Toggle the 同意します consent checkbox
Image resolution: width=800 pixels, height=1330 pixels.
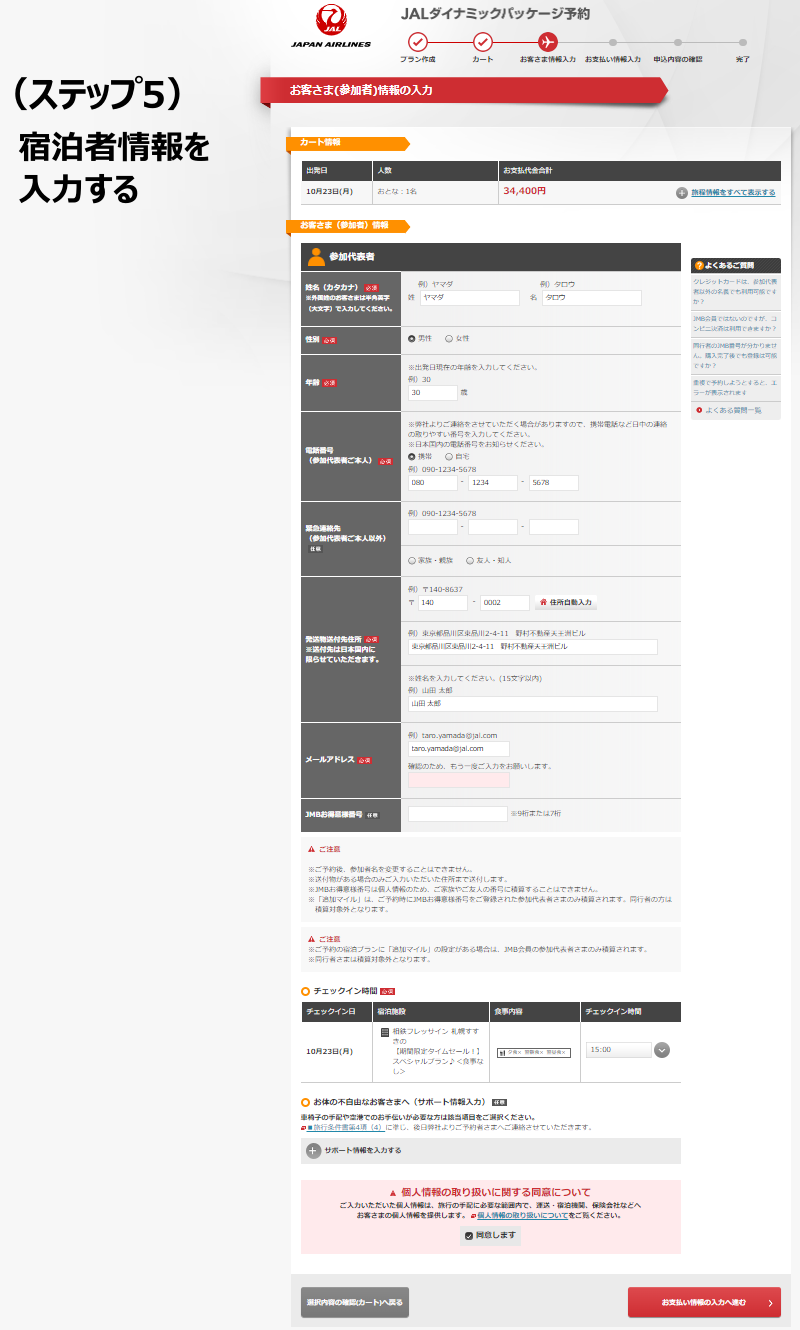(x=468, y=1236)
